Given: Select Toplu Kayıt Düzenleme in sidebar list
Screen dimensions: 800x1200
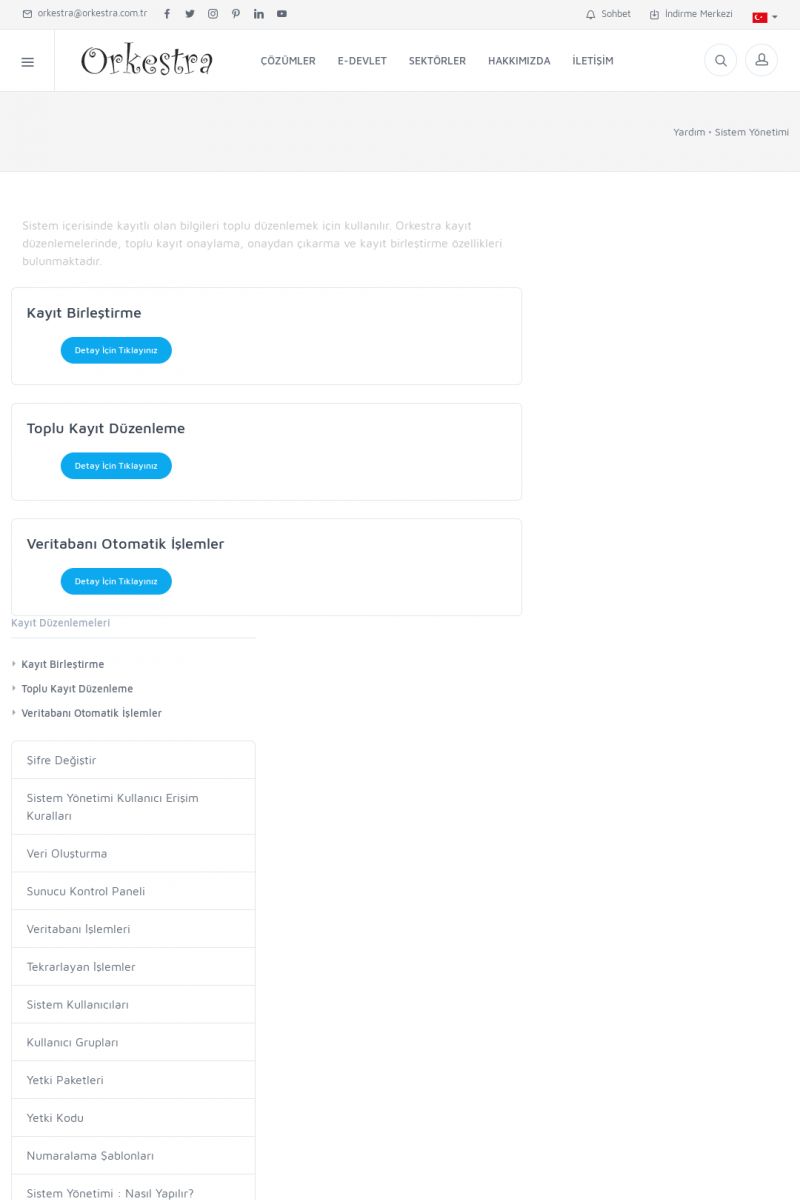Looking at the screenshot, I should (77, 689).
